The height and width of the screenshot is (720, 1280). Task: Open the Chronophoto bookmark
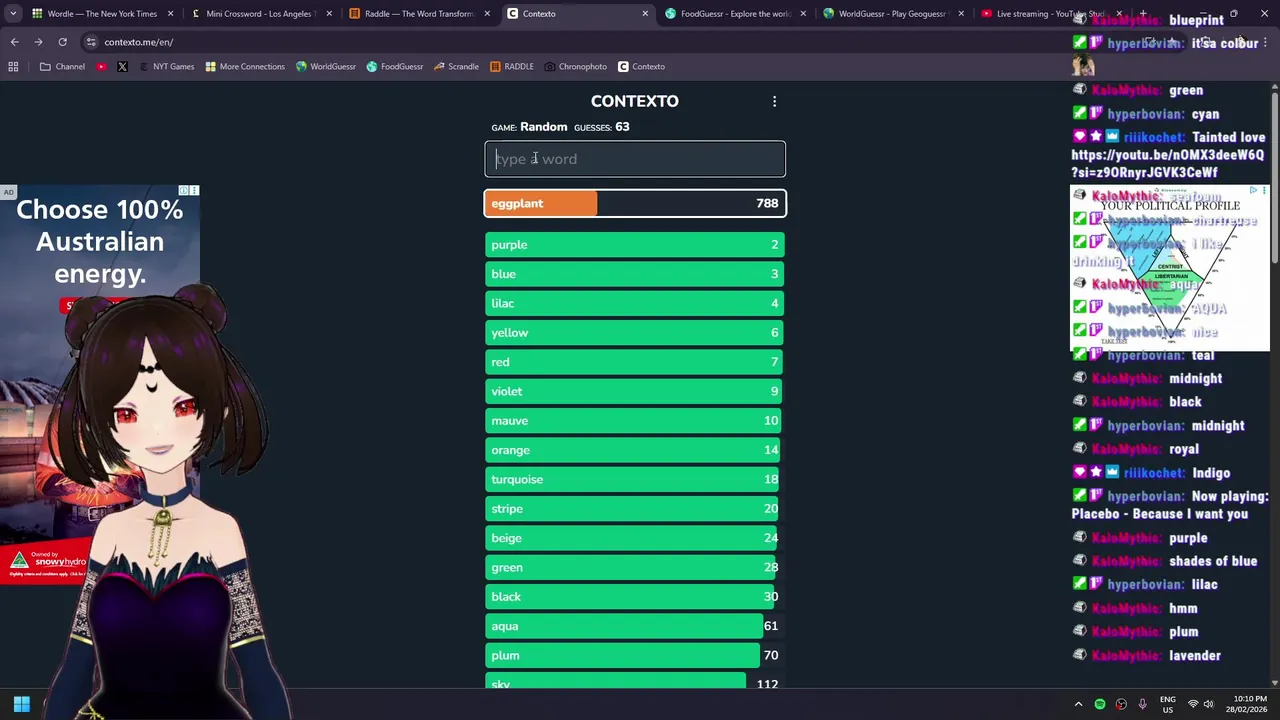coord(576,66)
